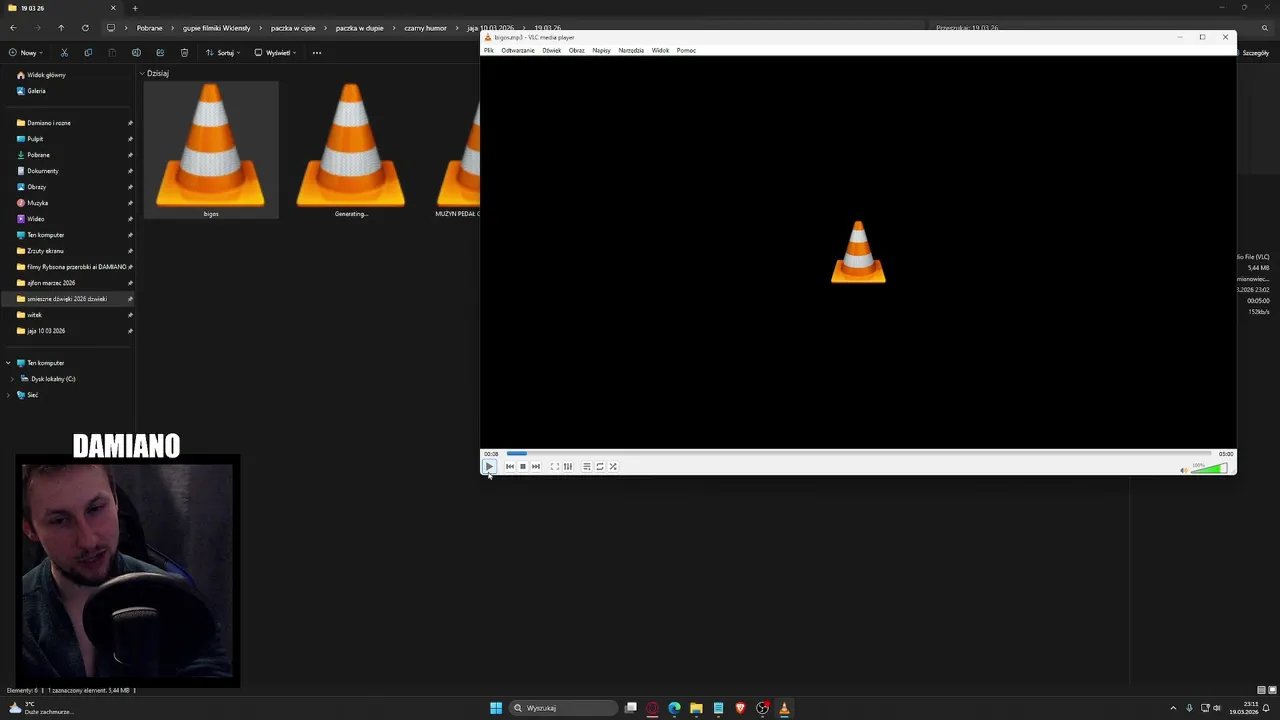The width and height of the screenshot is (1280, 720).
Task: Click the paczka w dupie breadcrumb
Action: point(360,28)
